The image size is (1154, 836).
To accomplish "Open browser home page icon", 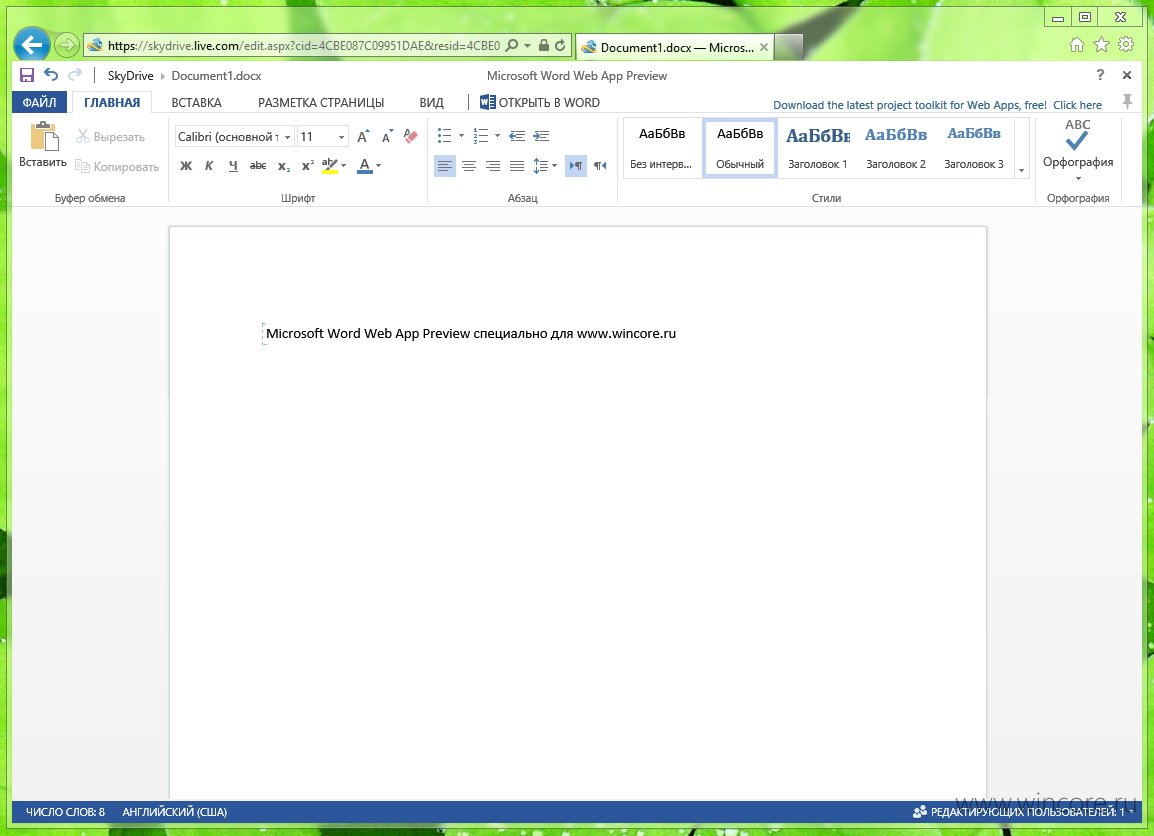I will point(1076,45).
